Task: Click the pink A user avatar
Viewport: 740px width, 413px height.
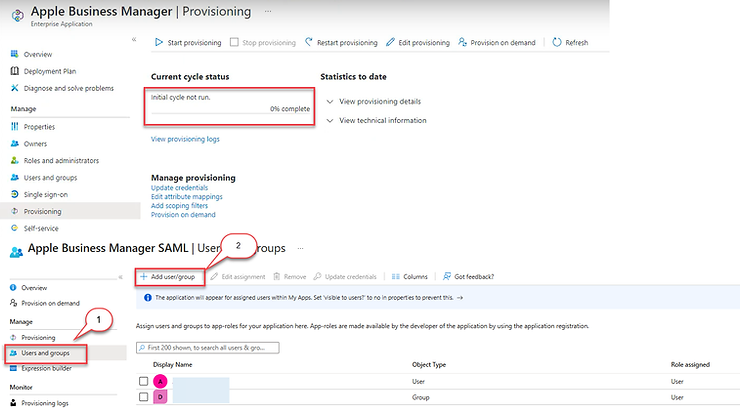Action: (160, 381)
